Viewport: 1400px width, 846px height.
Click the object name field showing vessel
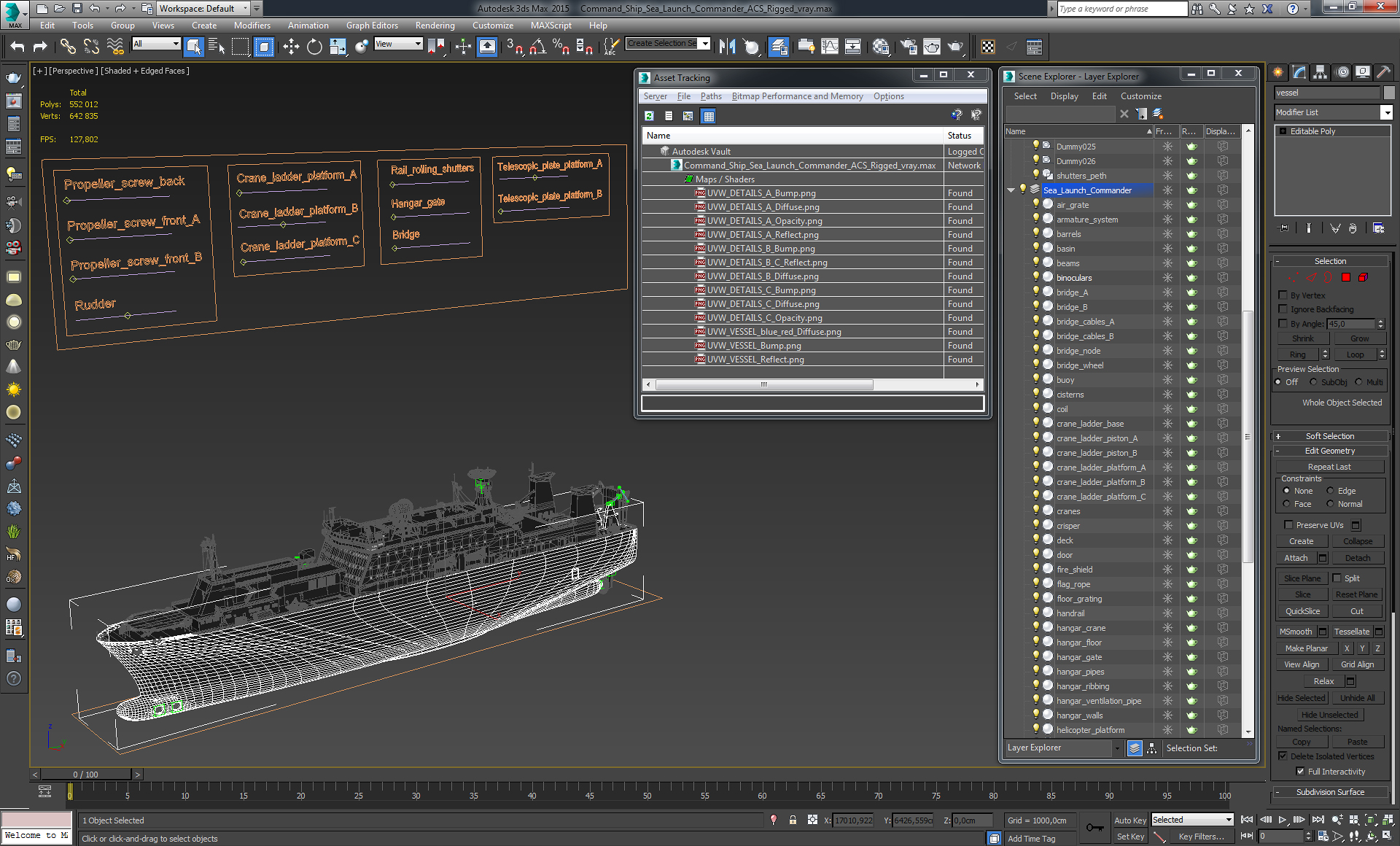pos(1327,93)
